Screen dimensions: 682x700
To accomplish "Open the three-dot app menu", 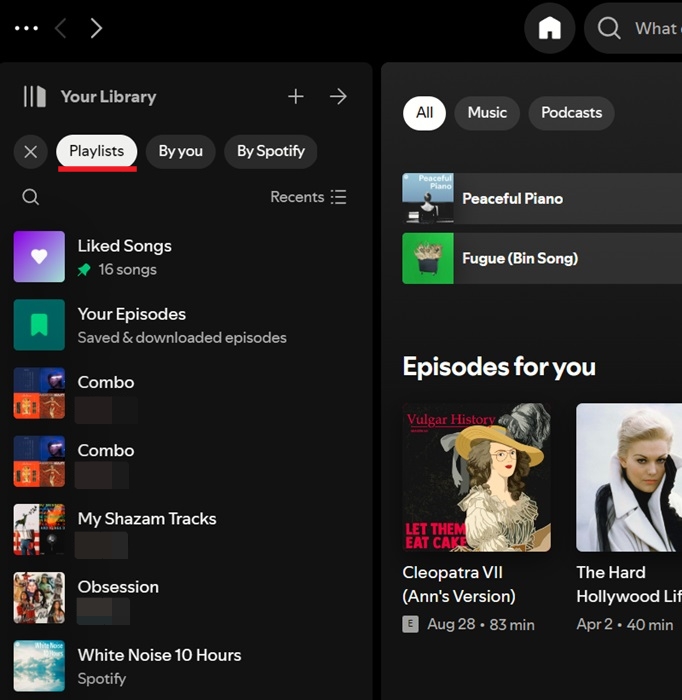I will click(x=26, y=28).
